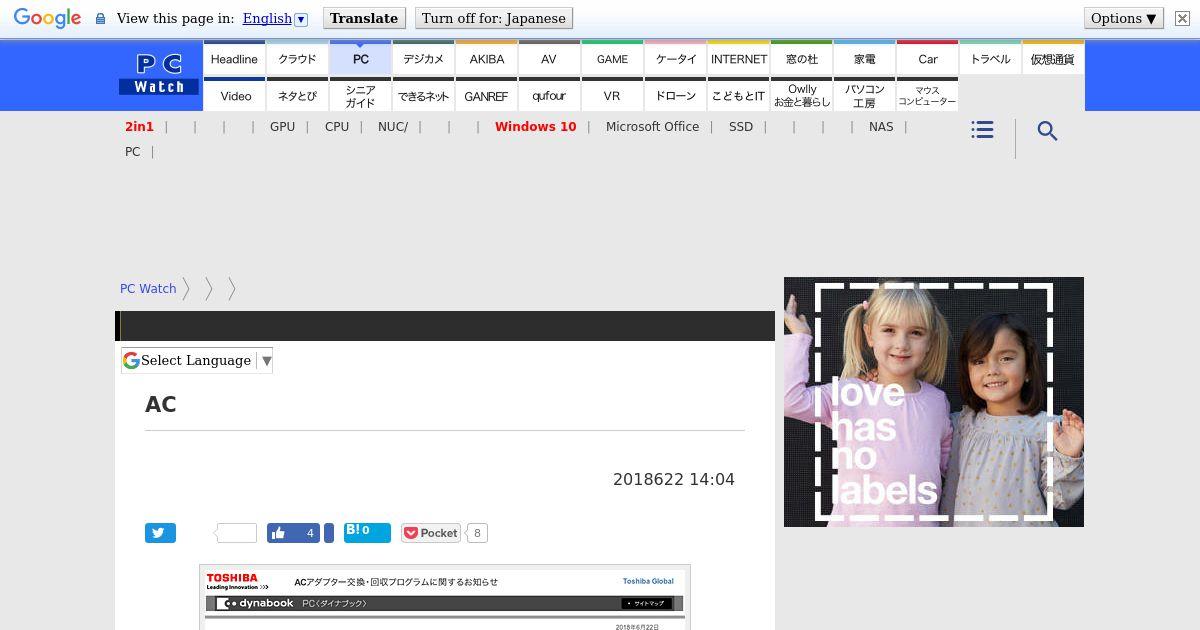Image resolution: width=1200 pixels, height=630 pixels.
Task: Open the 家電 tab
Action: (864, 59)
